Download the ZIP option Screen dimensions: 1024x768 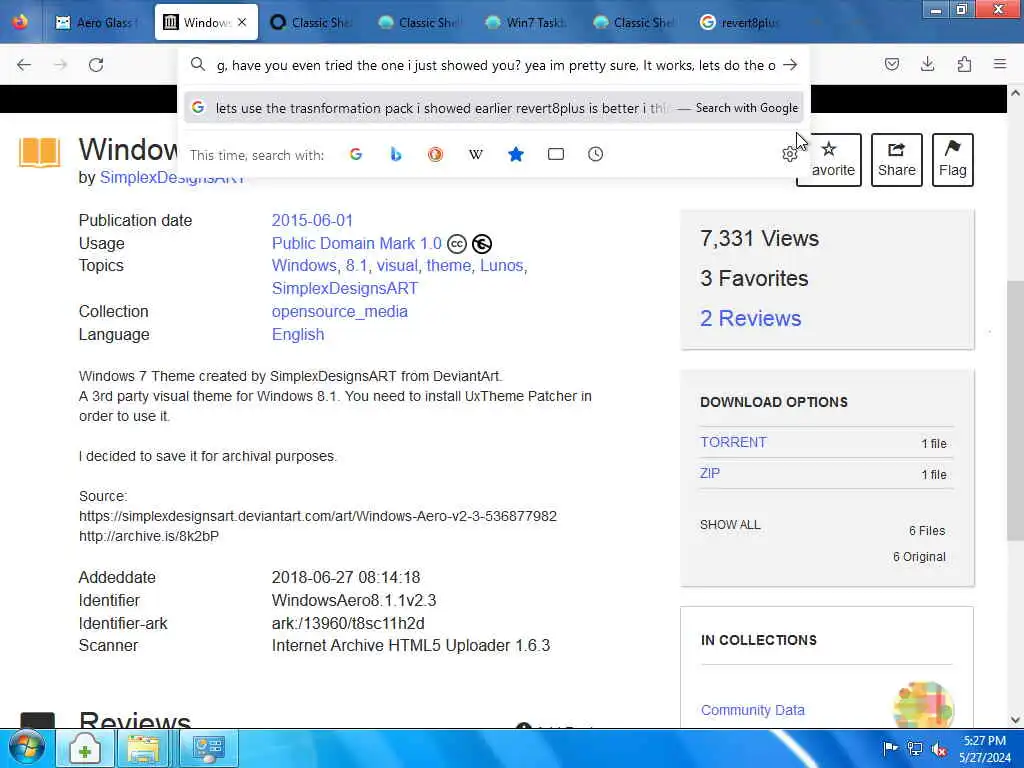(710, 473)
